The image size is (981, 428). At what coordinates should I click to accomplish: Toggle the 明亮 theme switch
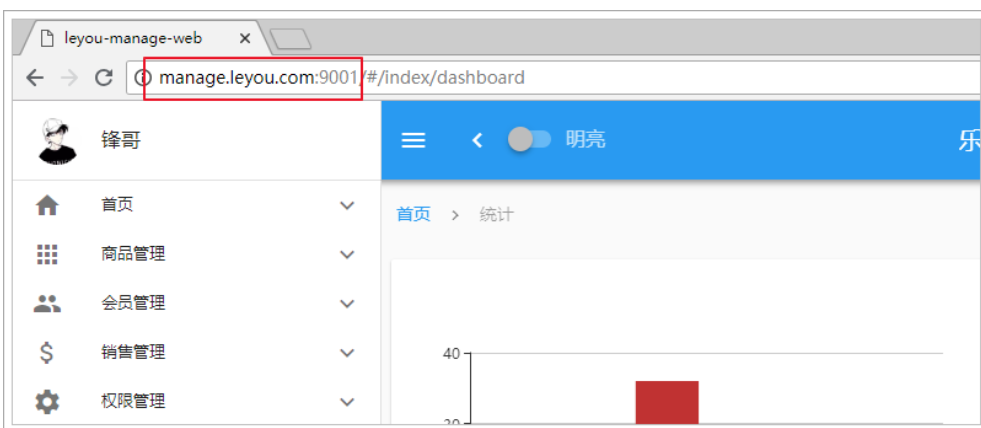529,140
